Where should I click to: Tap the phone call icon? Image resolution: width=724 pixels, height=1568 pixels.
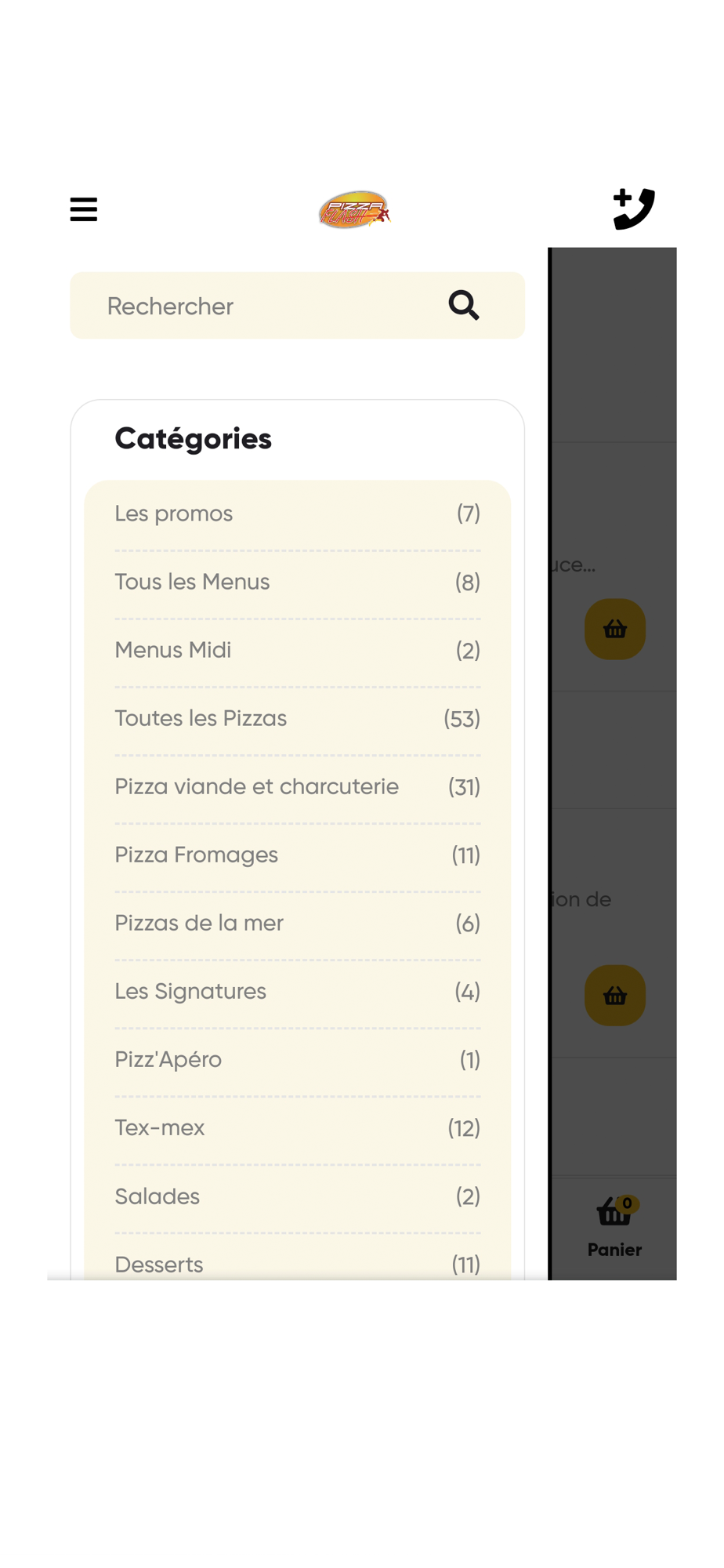(634, 209)
